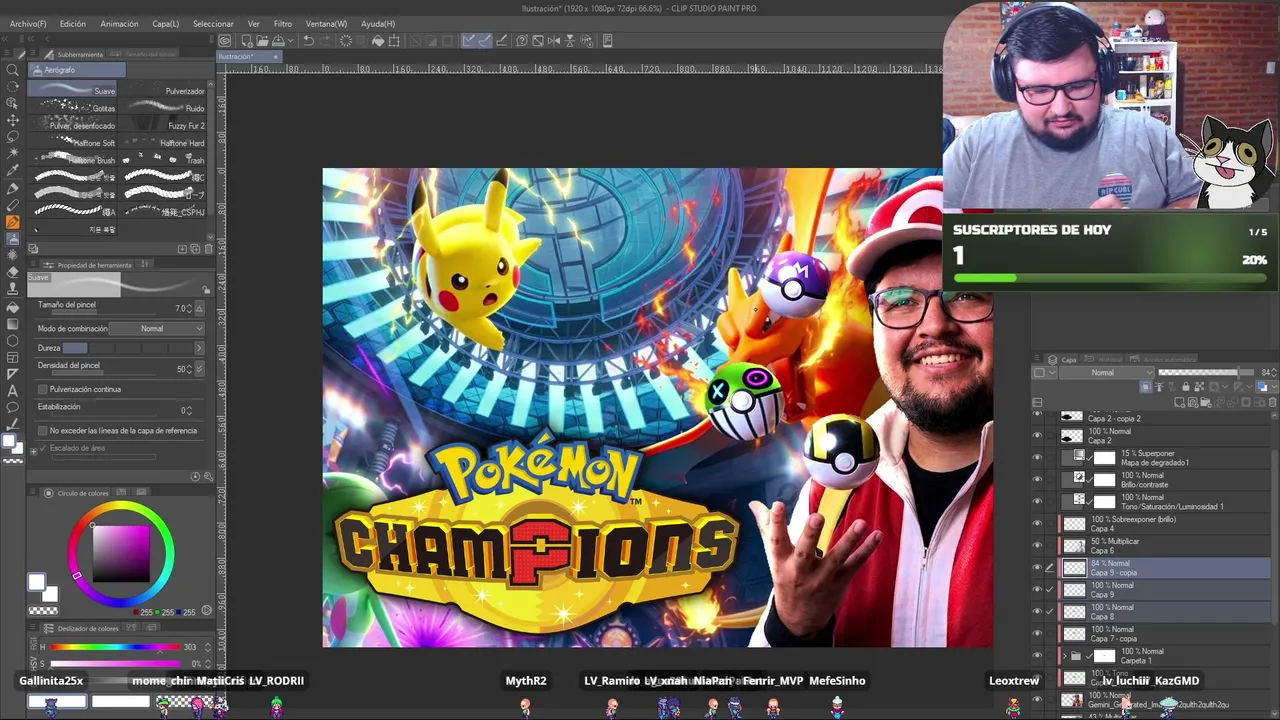Hide the Carpeta 1 folder
This screenshot has width=1280, height=720.
(1037, 656)
